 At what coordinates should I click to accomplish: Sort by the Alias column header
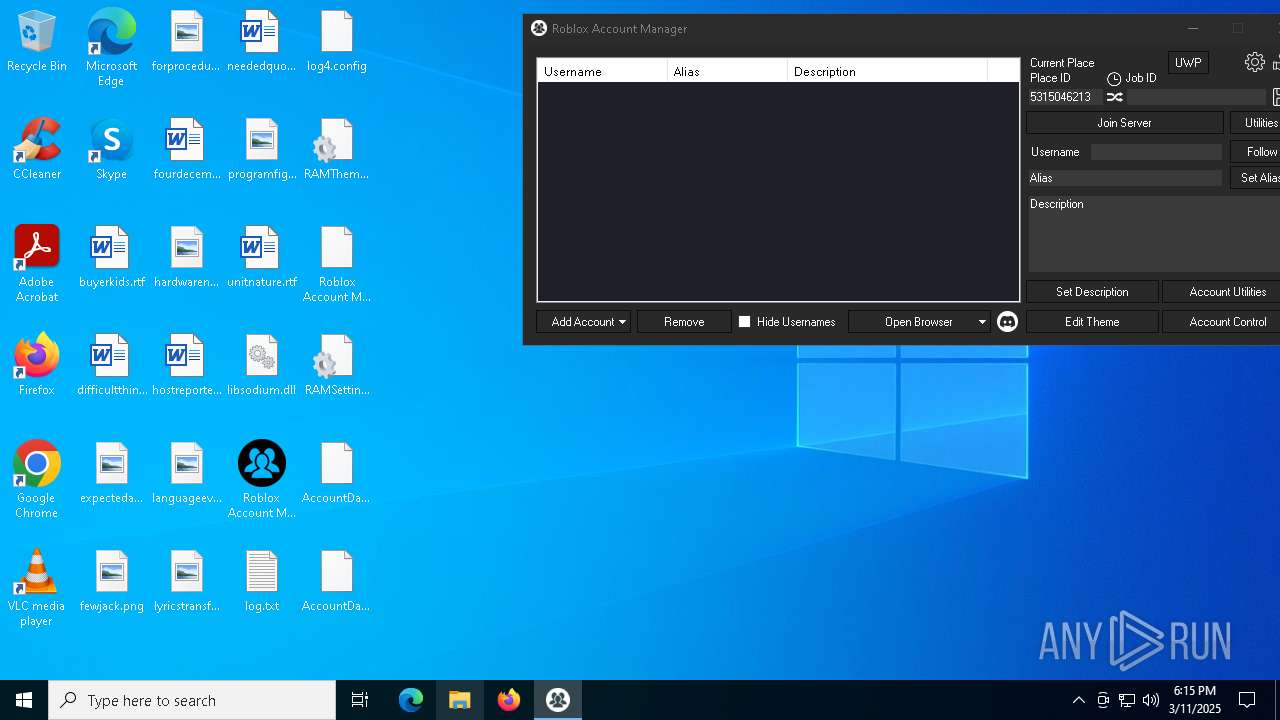point(727,71)
